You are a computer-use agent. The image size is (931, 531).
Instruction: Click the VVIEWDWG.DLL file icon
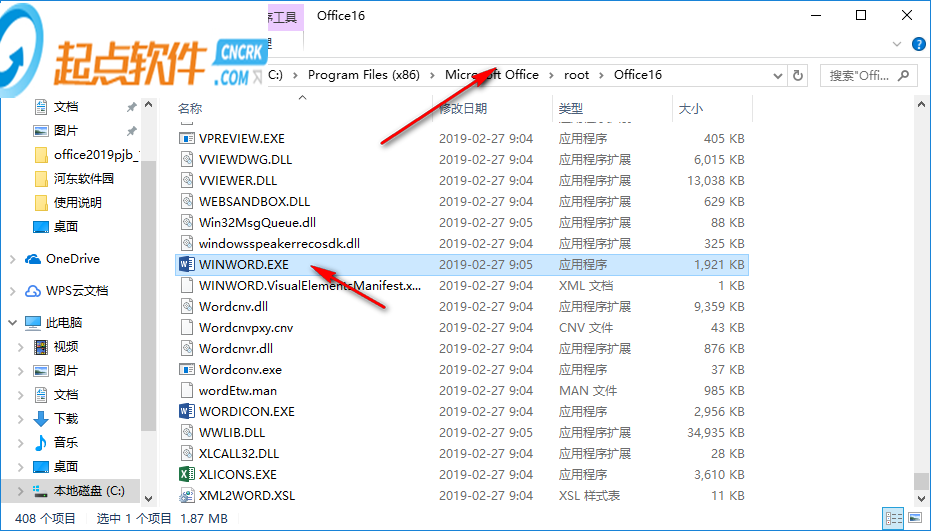187,159
